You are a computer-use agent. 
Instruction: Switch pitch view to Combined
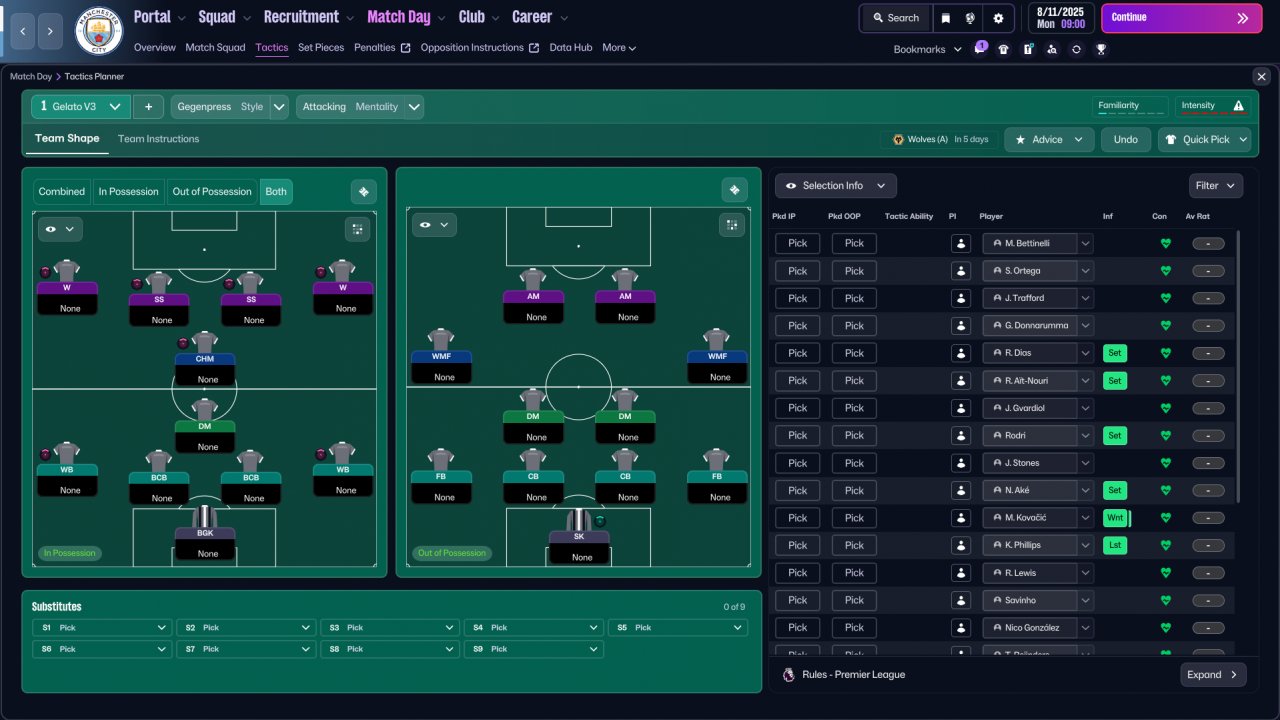pyautogui.click(x=62, y=192)
